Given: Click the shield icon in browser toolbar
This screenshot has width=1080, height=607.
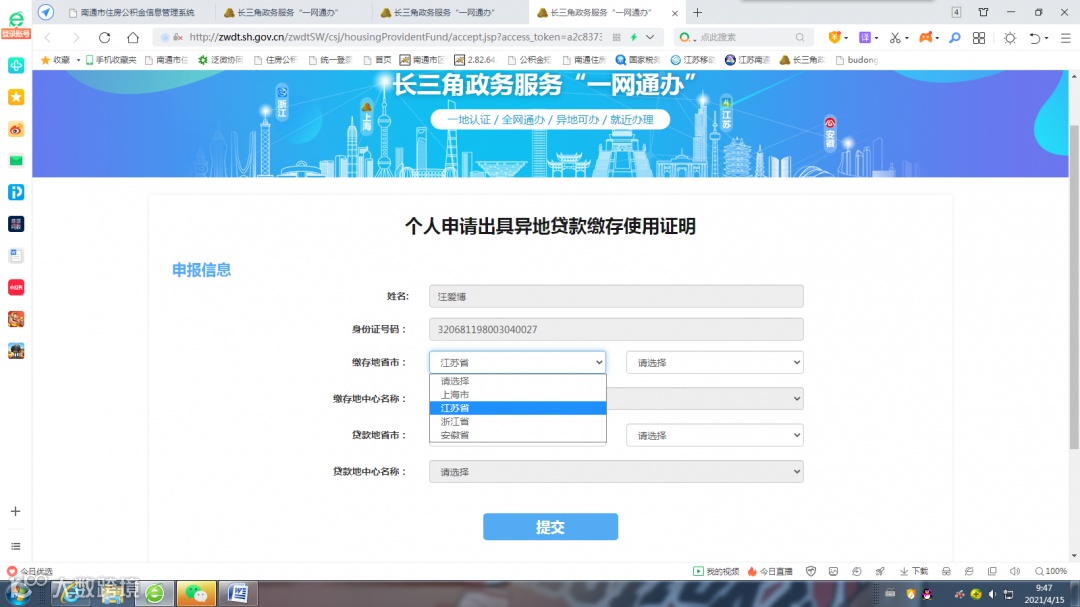Looking at the screenshot, I should point(834,37).
